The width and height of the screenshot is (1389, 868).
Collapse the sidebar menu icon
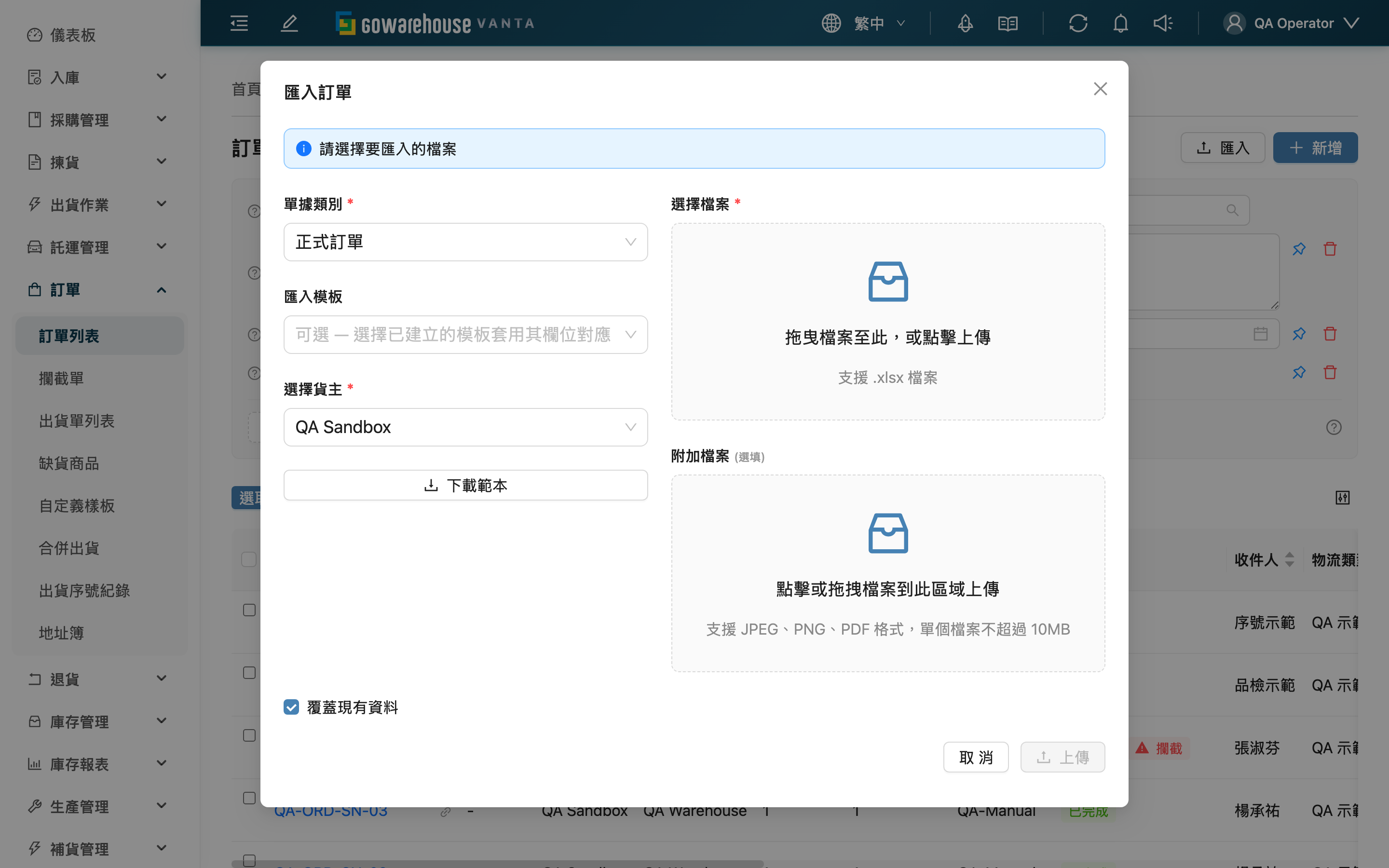coord(239,23)
